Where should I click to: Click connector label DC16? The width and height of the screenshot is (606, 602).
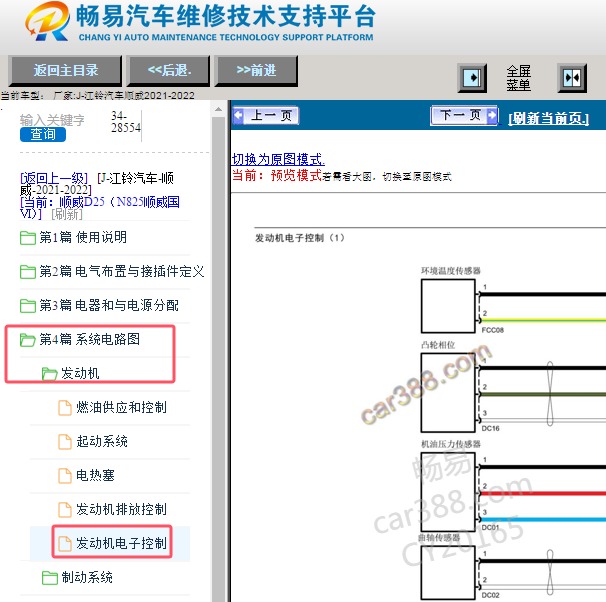490,429
